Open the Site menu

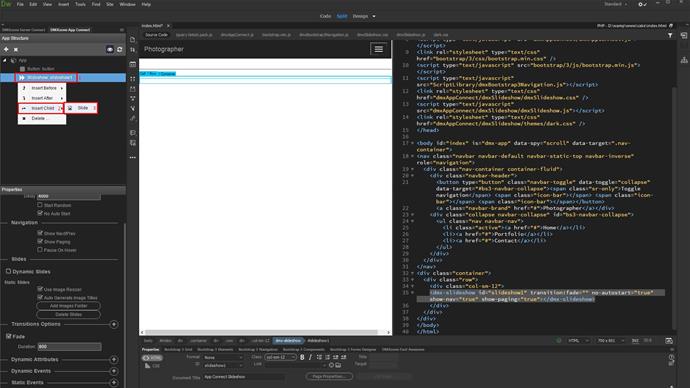[110, 4]
